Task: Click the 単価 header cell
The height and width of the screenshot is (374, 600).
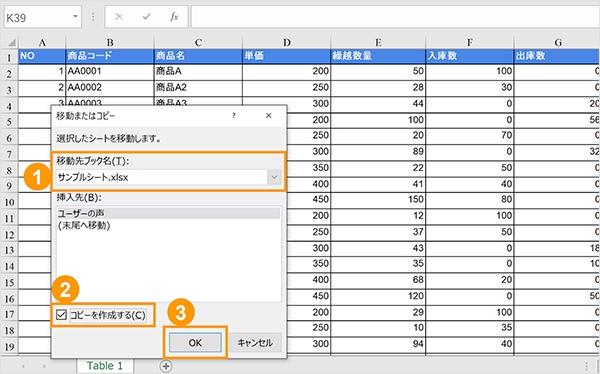Action: 287,56
